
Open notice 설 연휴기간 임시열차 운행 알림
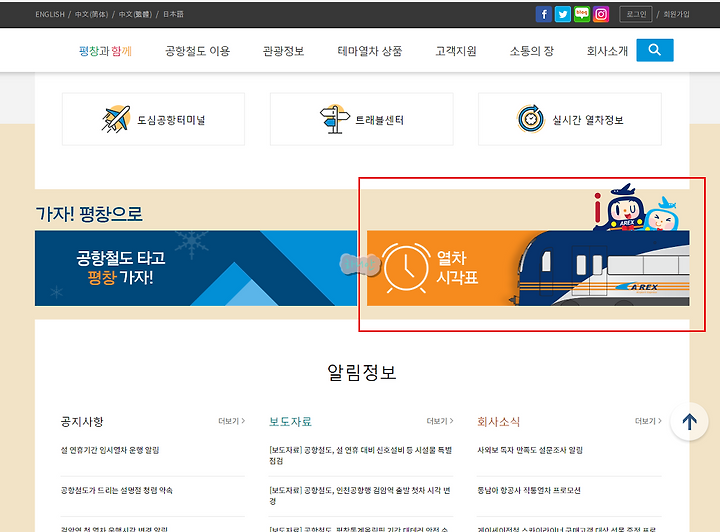click(x=110, y=450)
